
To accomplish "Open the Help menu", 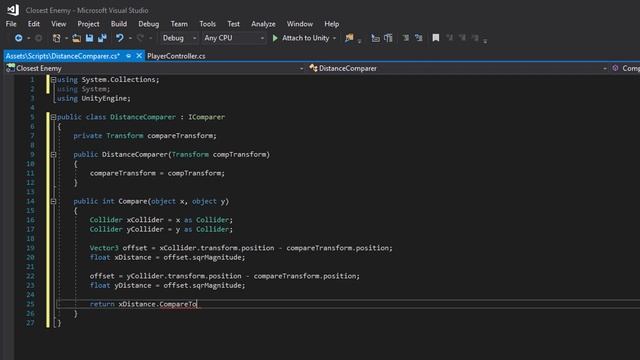I will pos(331,24).
